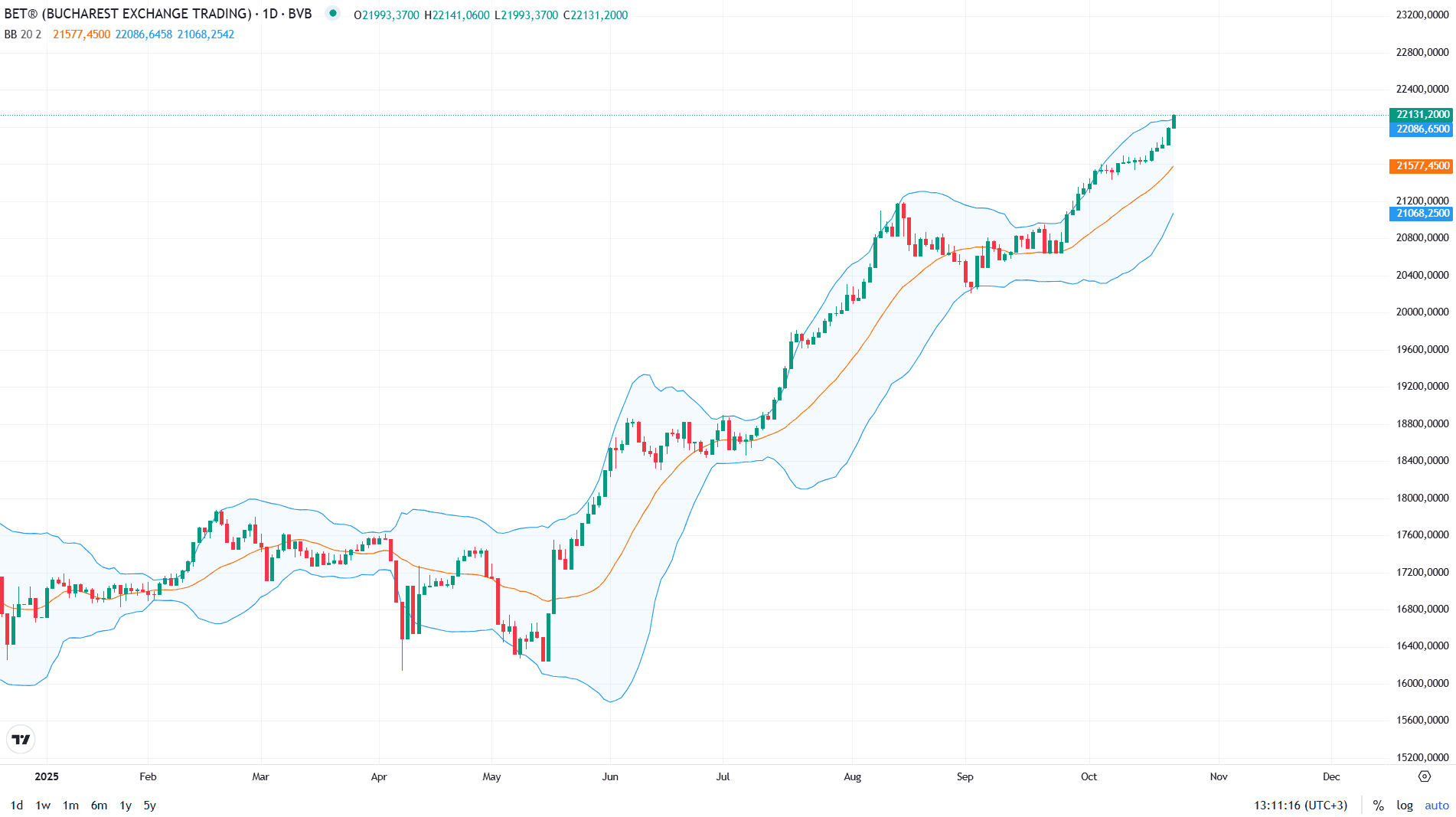Viewport: 1456px width, 817px height.
Task: Click the high value H22141,0600
Action: coord(457,15)
